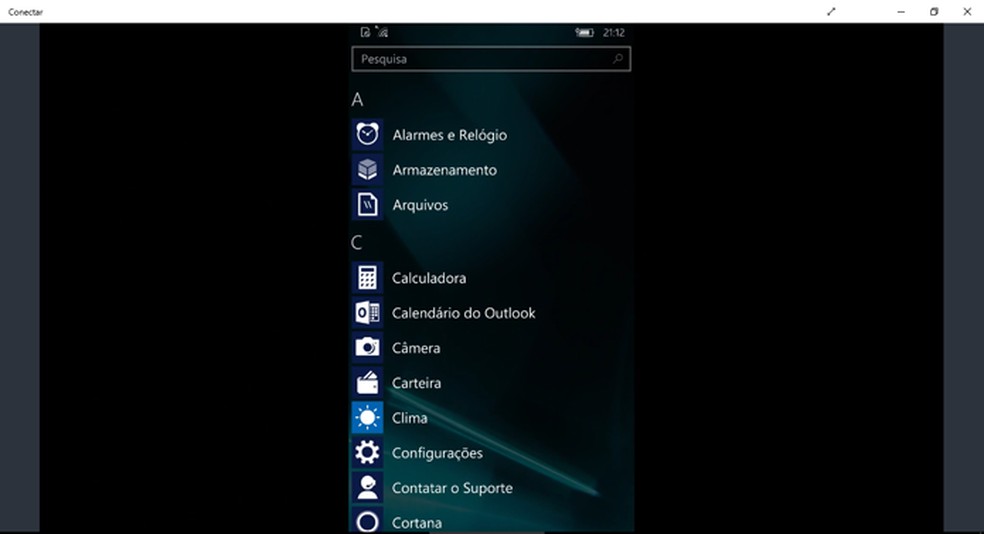The height and width of the screenshot is (534, 984).
Task: Open the Alarmes e Relógio icon
Action: pyautogui.click(x=367, y=134)
